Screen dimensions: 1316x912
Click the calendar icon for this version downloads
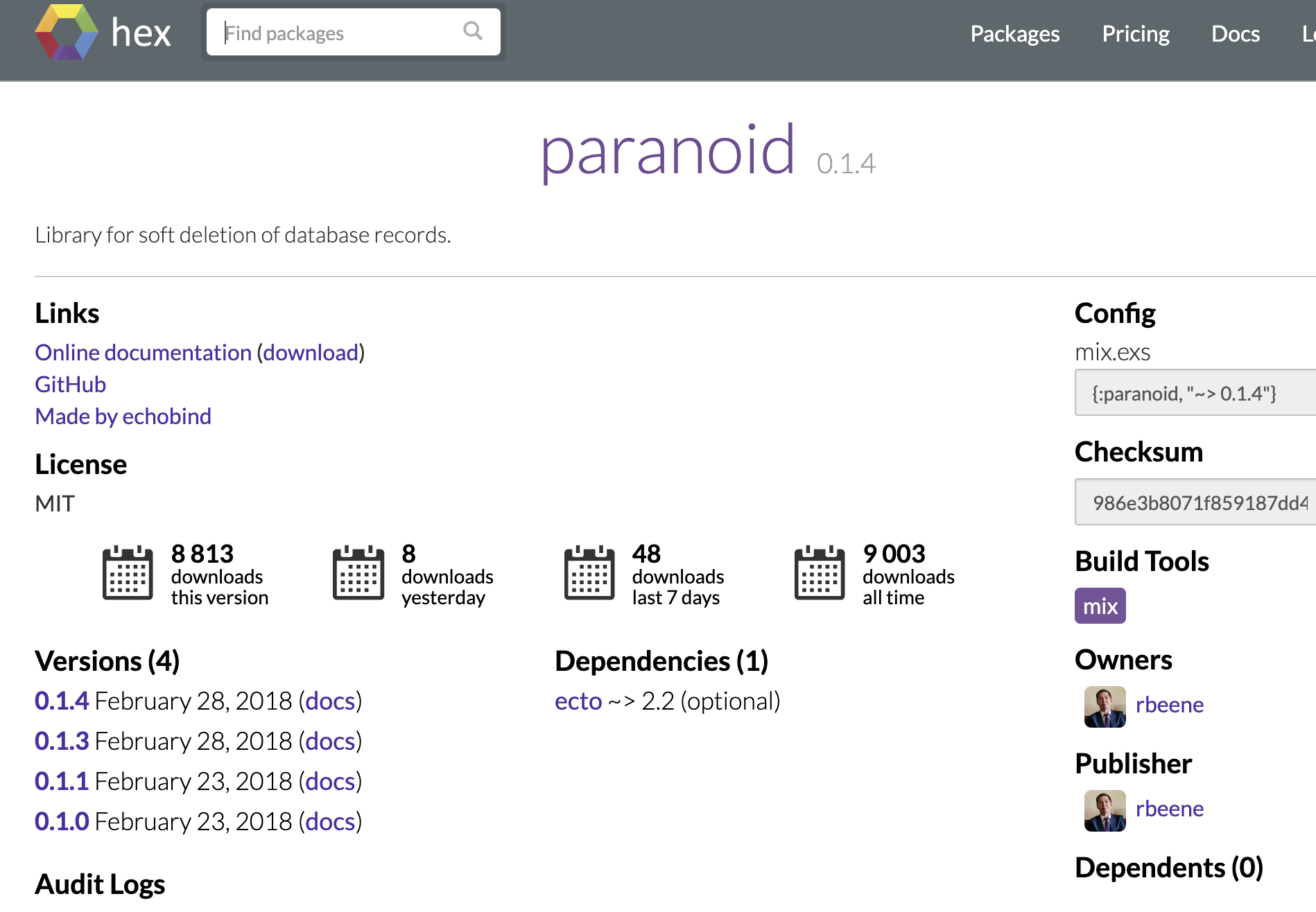pyautogui.click(x=128, y=572)
